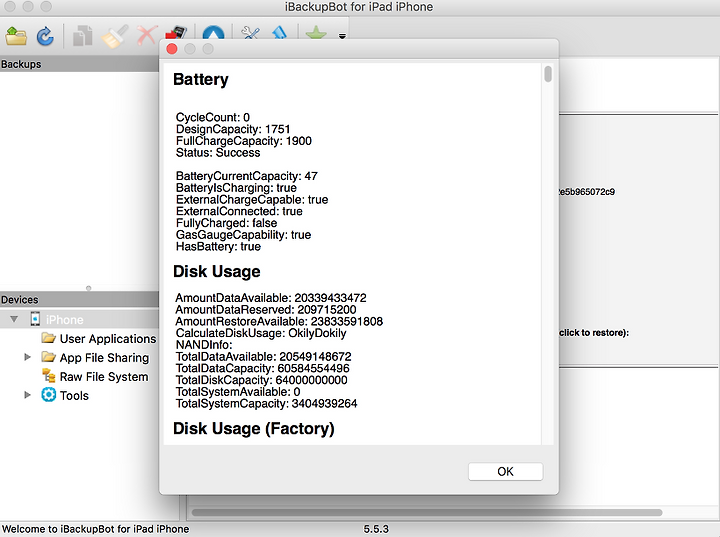Image resolution: width=720 pixels, height=537 pixels.
Task: Click the App File Sharing folder icon
Action: click(48, 357)
